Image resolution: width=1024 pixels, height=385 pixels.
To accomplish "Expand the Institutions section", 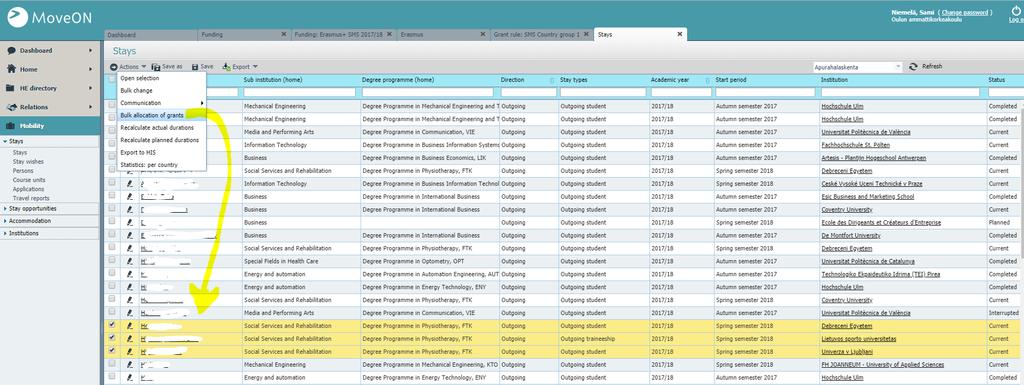I will click(x=50, y=233).
